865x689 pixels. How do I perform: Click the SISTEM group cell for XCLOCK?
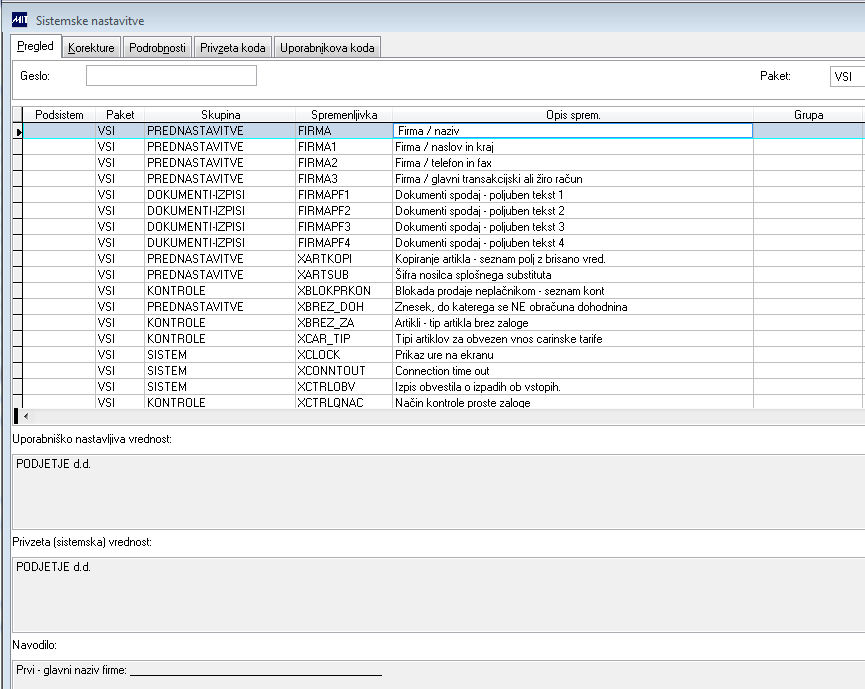coord(220,355)
